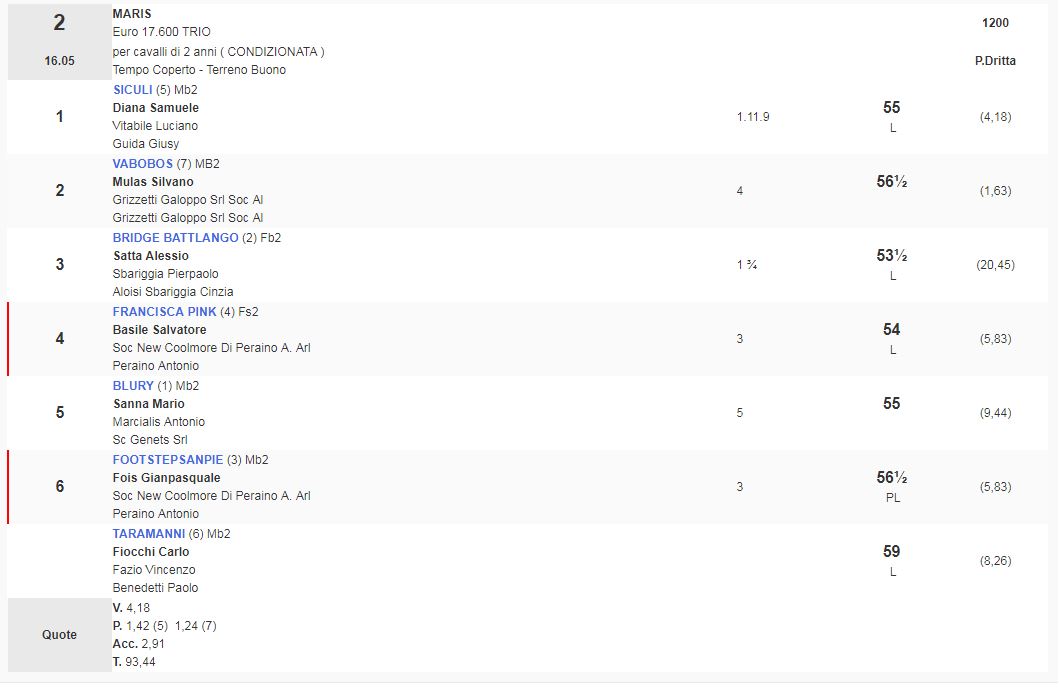Screen dimensions: 1059x694
Task: Click the P.Dritta track label
Action: (994, 61)
